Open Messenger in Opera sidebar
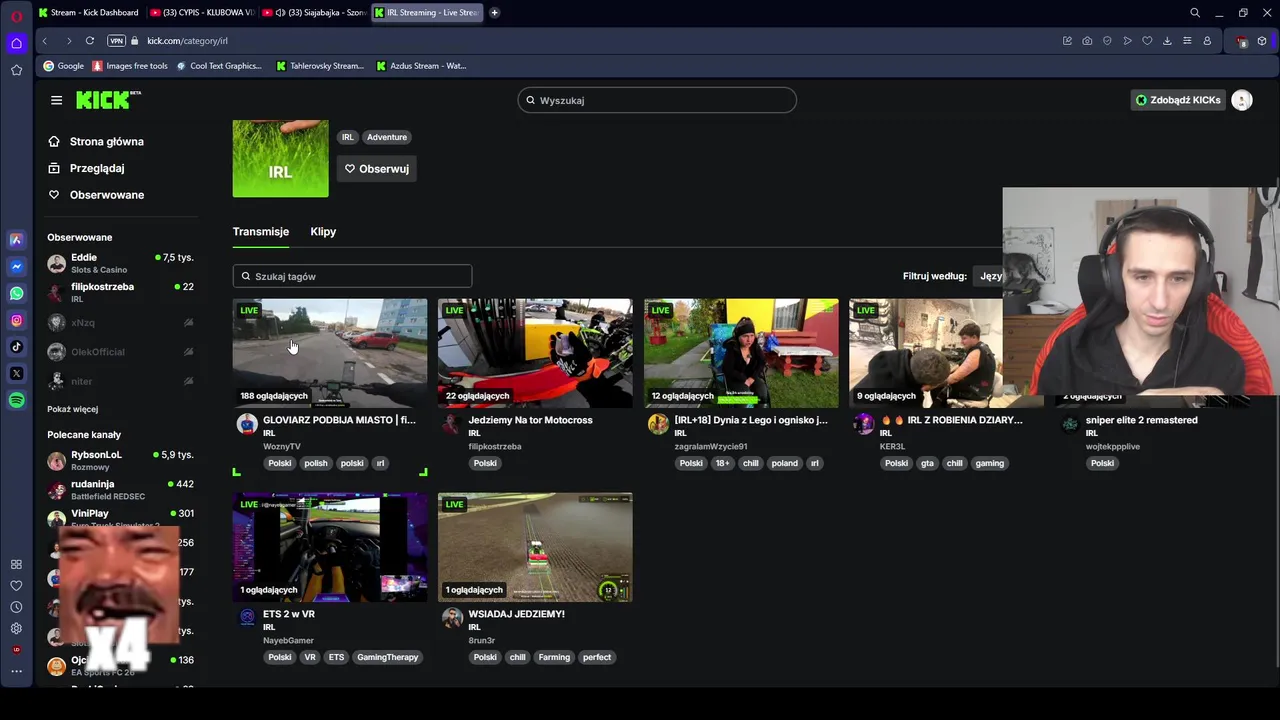Viewport: 1280px width, 720px height. [x=16, y=267]
